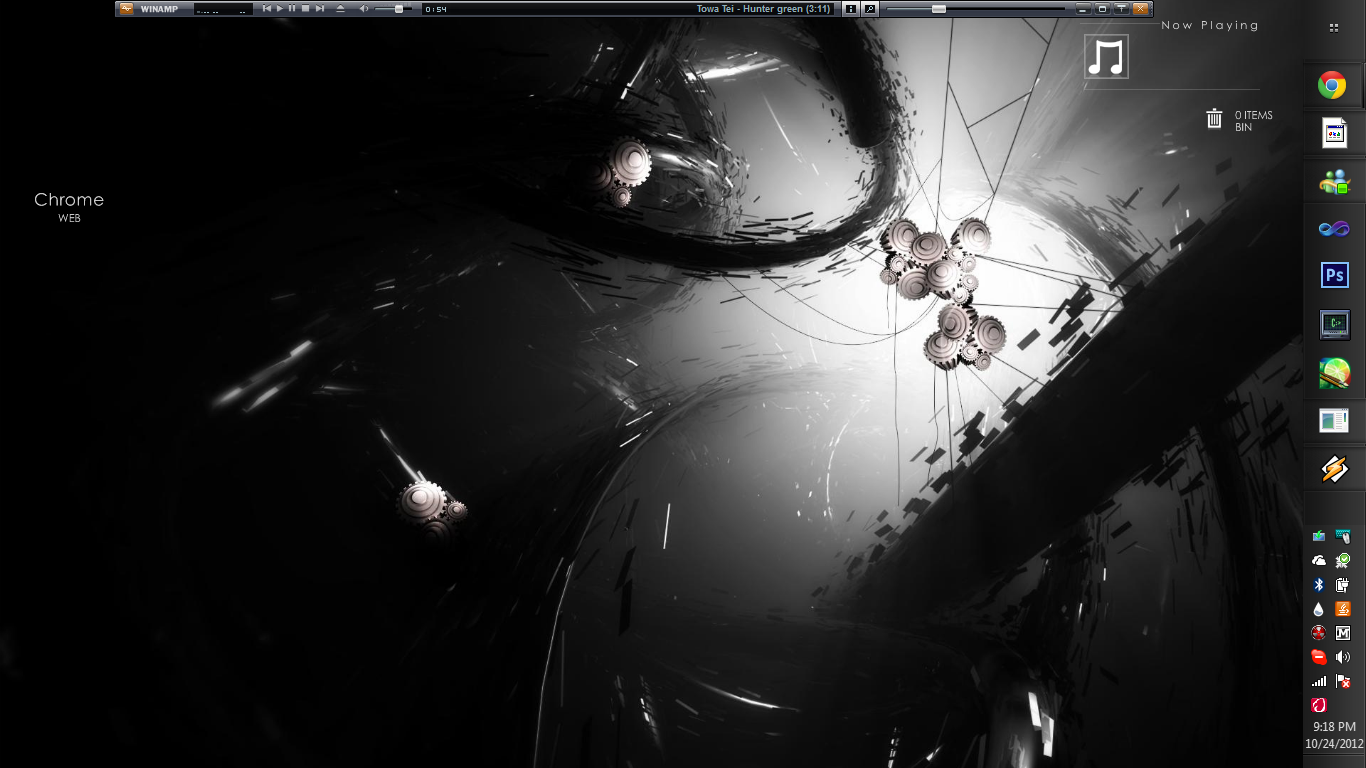Click the network signal strength tray icon
1366x768 pixels.
(1318, 681)
